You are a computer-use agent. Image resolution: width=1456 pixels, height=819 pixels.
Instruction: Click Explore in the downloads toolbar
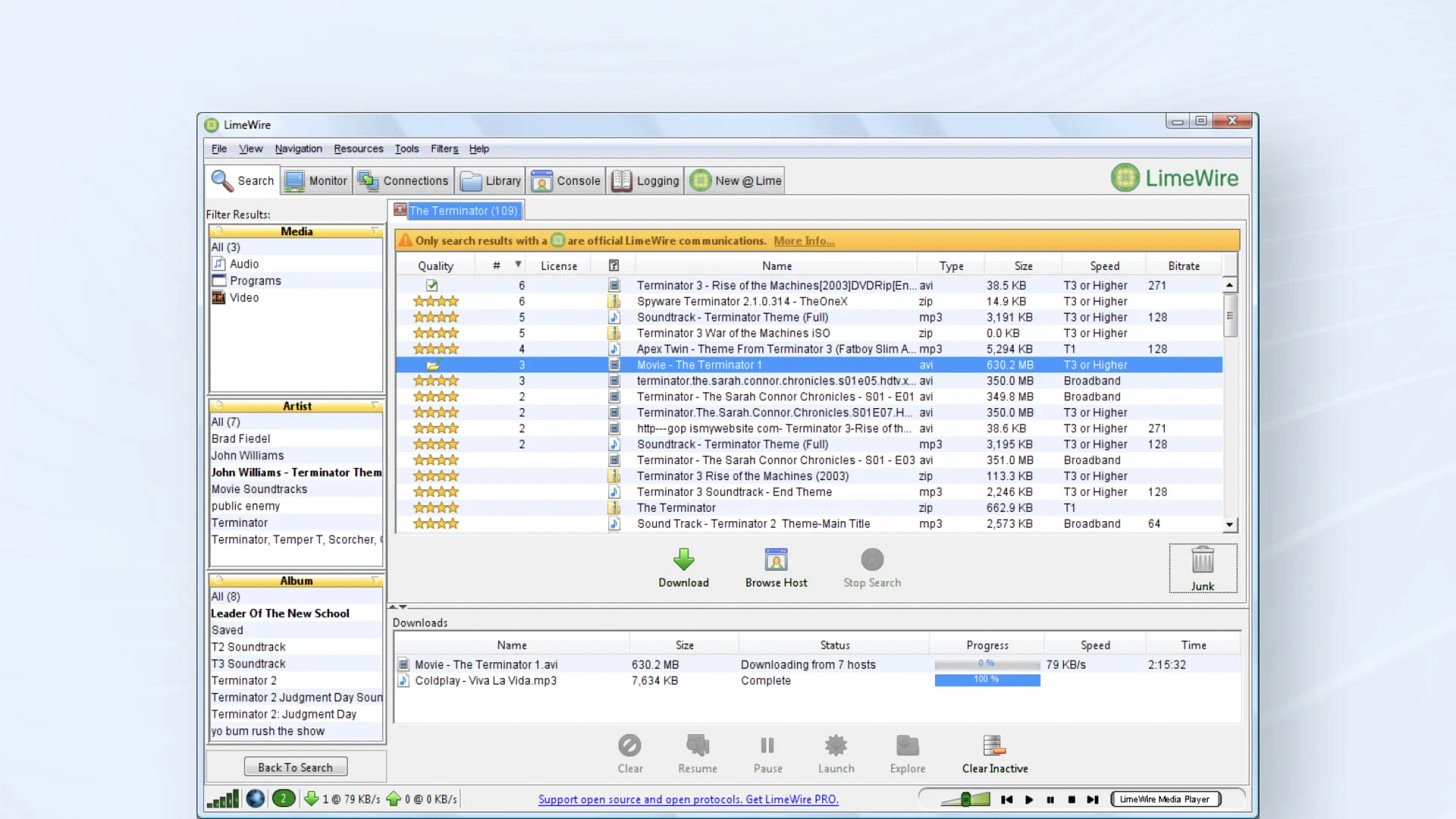click(x=907, y=746)
